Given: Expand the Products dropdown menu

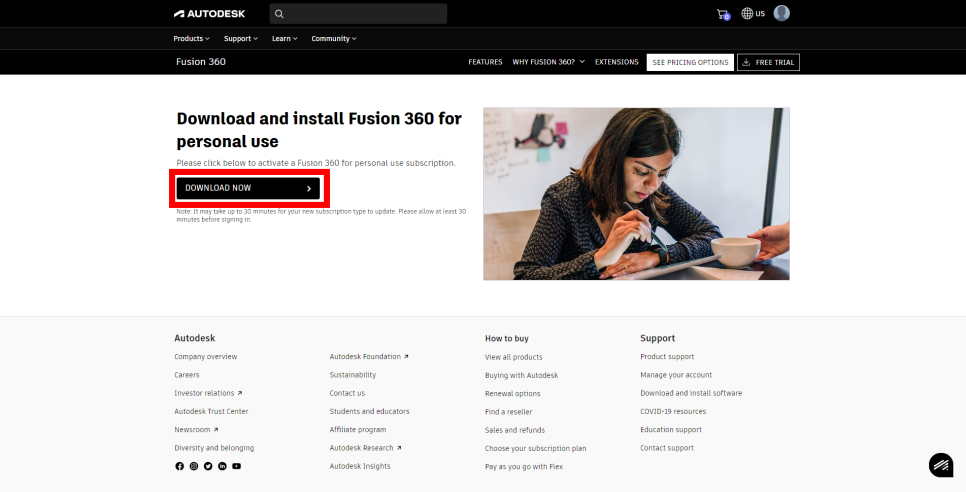Looking at the screenshot, I should [x=191, y=38].
